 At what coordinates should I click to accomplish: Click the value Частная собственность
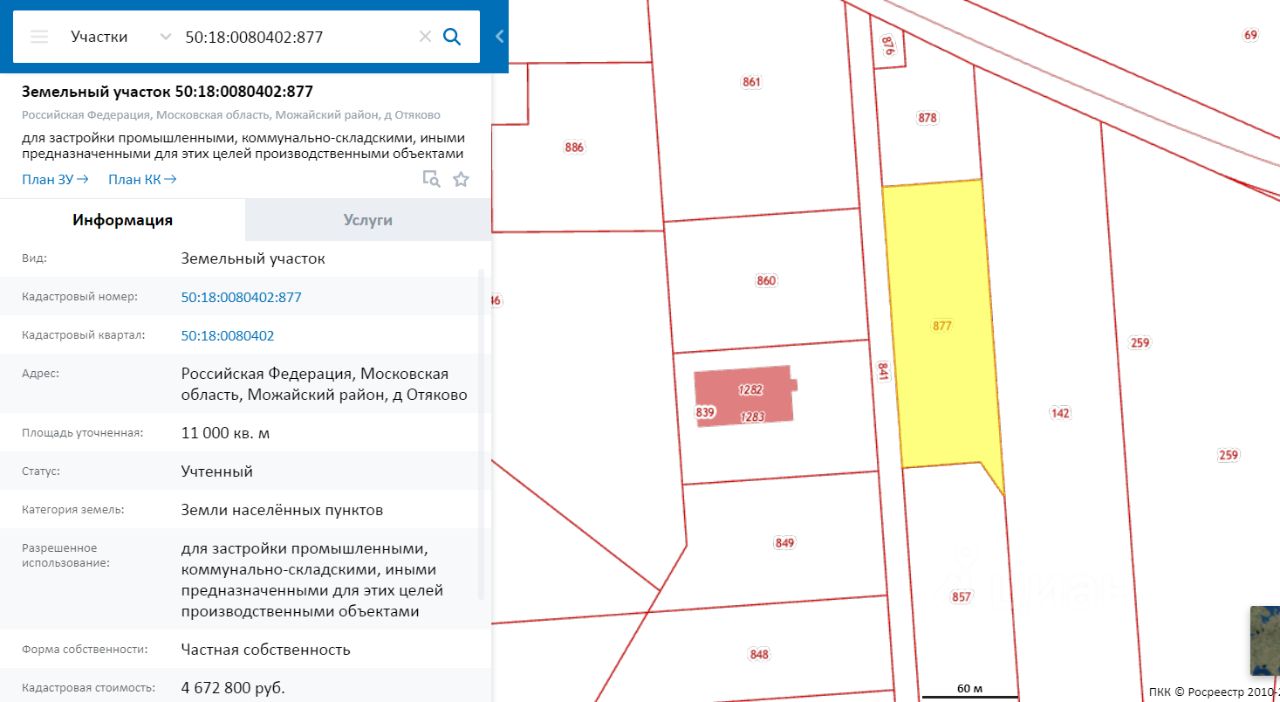tap(266, 649)
